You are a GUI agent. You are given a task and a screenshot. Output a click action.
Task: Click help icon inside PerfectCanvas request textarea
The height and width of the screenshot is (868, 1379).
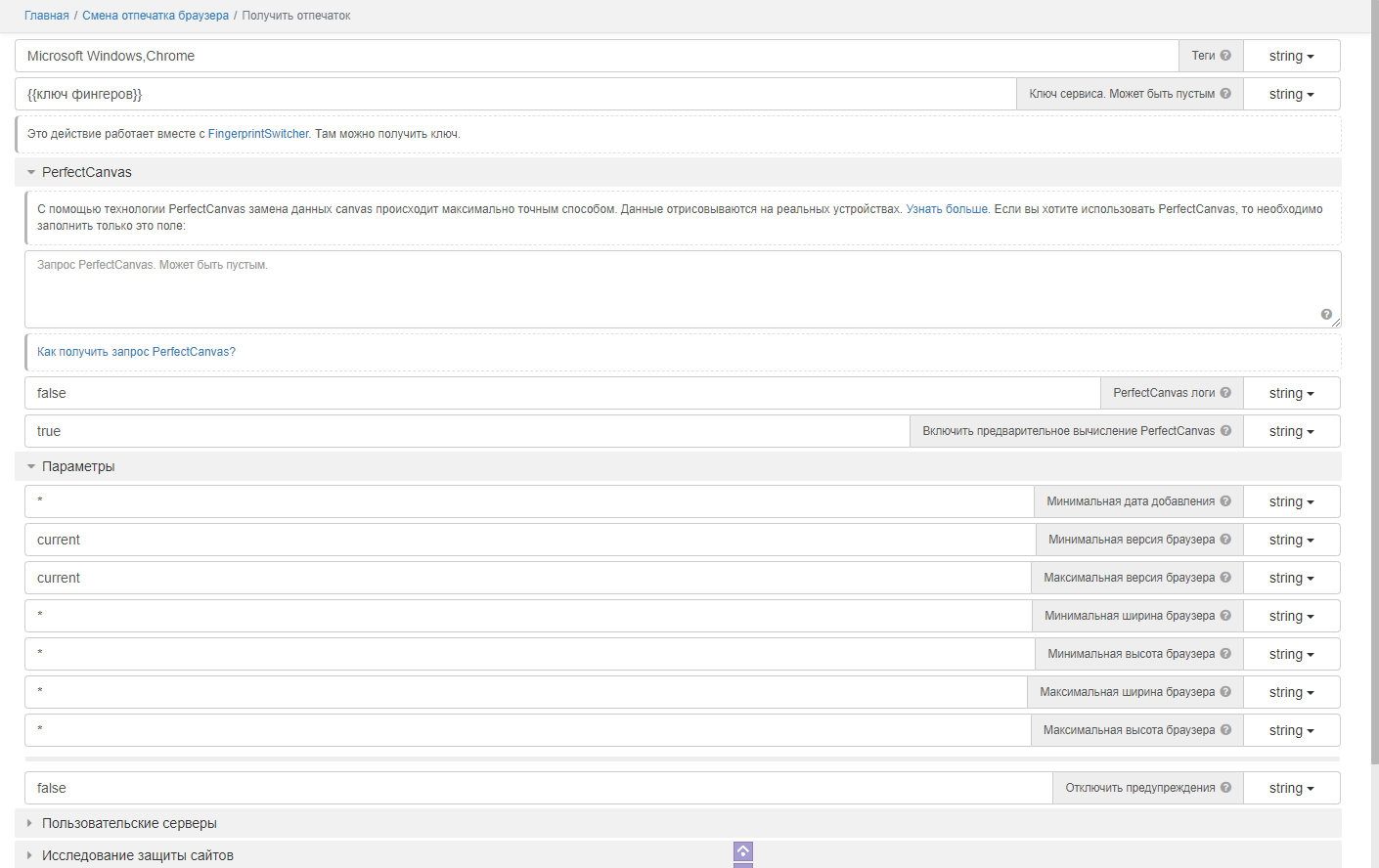tap(1326, 315)
